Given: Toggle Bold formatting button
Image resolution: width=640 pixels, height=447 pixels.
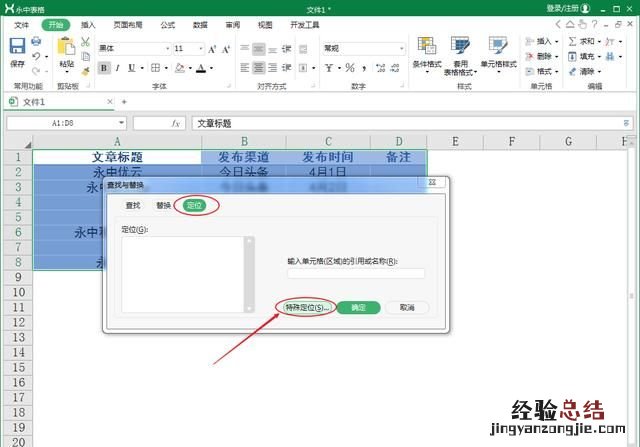Looking at the screenshot, I should pos(104,68).
